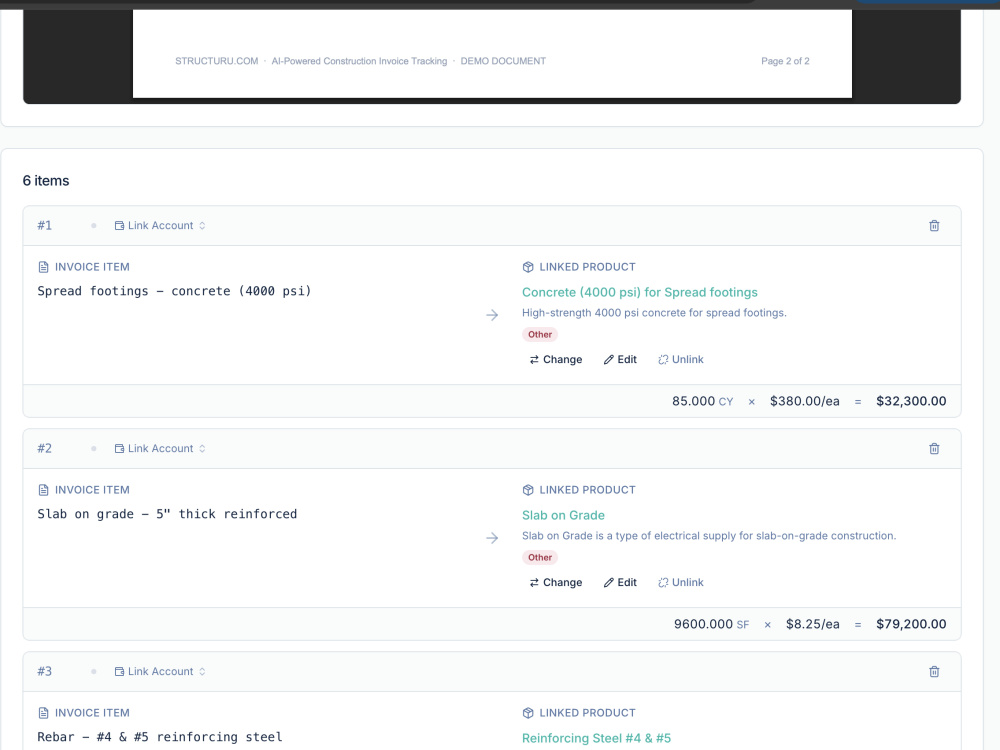The image size is (1000, 750).
Task: Click Edit for Concrete (4000 psi) product
Action: [620, 360]
